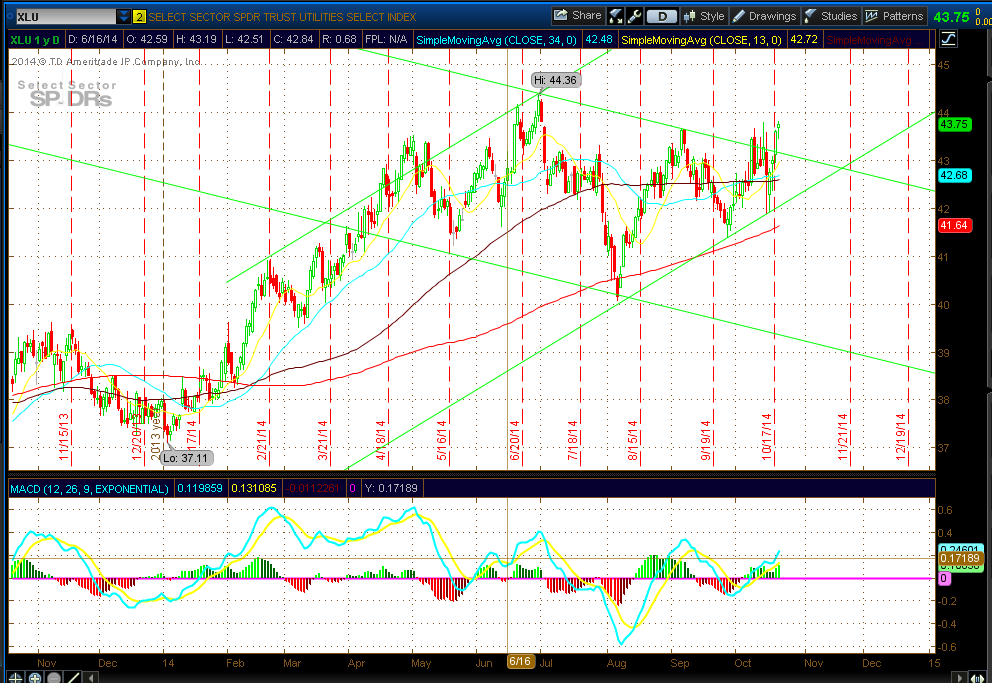Click the L: 42.51 low value
The width and height of the screenshot is (992, 683).
[244, 39]
